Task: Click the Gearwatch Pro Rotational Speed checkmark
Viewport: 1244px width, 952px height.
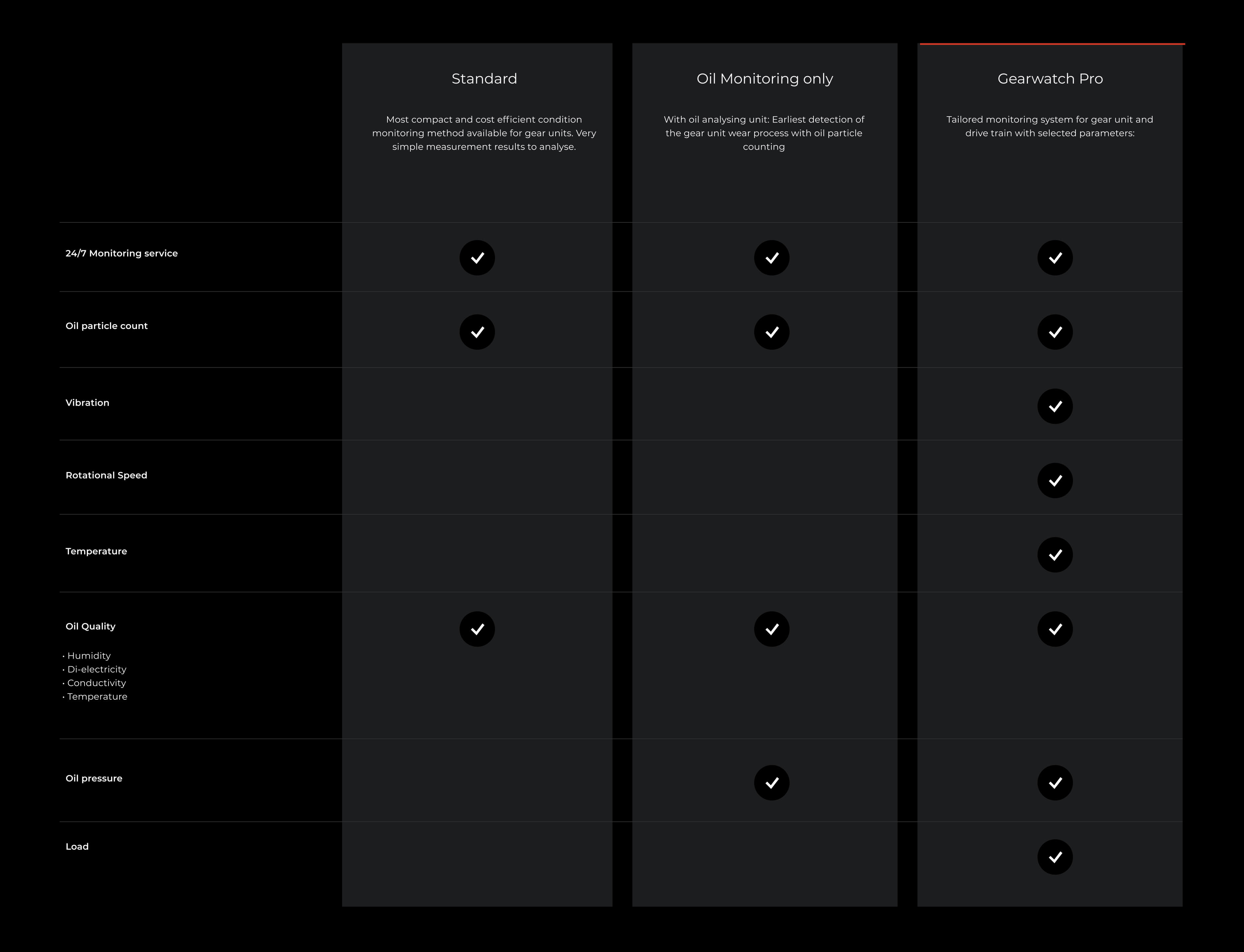Action: [1055, 481]
